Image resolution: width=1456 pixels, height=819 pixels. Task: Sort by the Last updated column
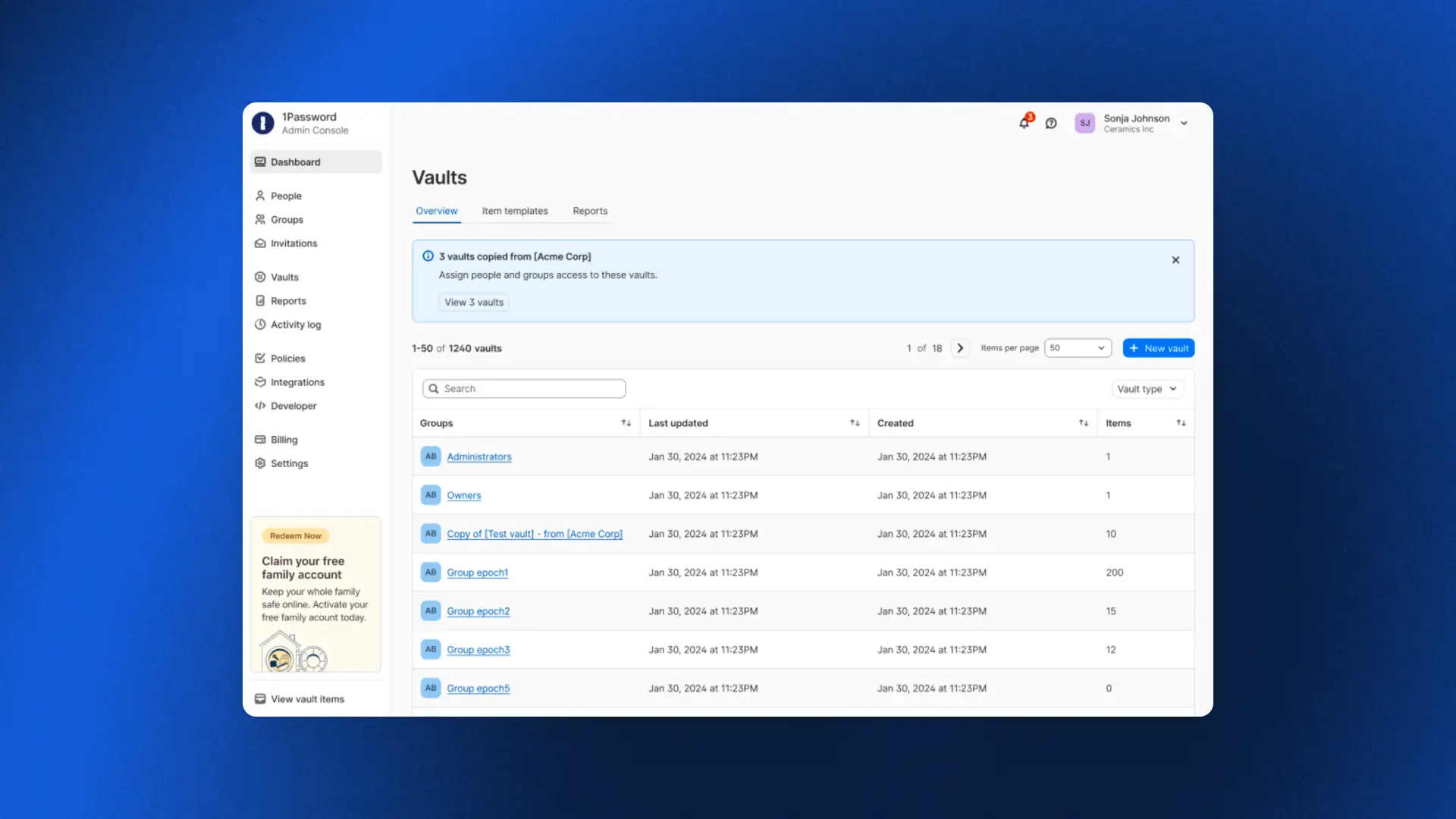point(855,423)
